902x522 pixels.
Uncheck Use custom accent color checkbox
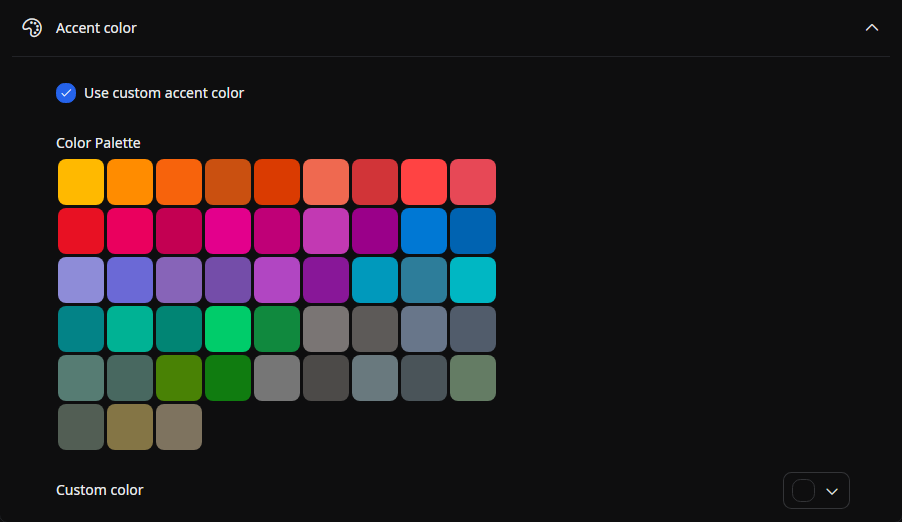(x=66, y=93)
